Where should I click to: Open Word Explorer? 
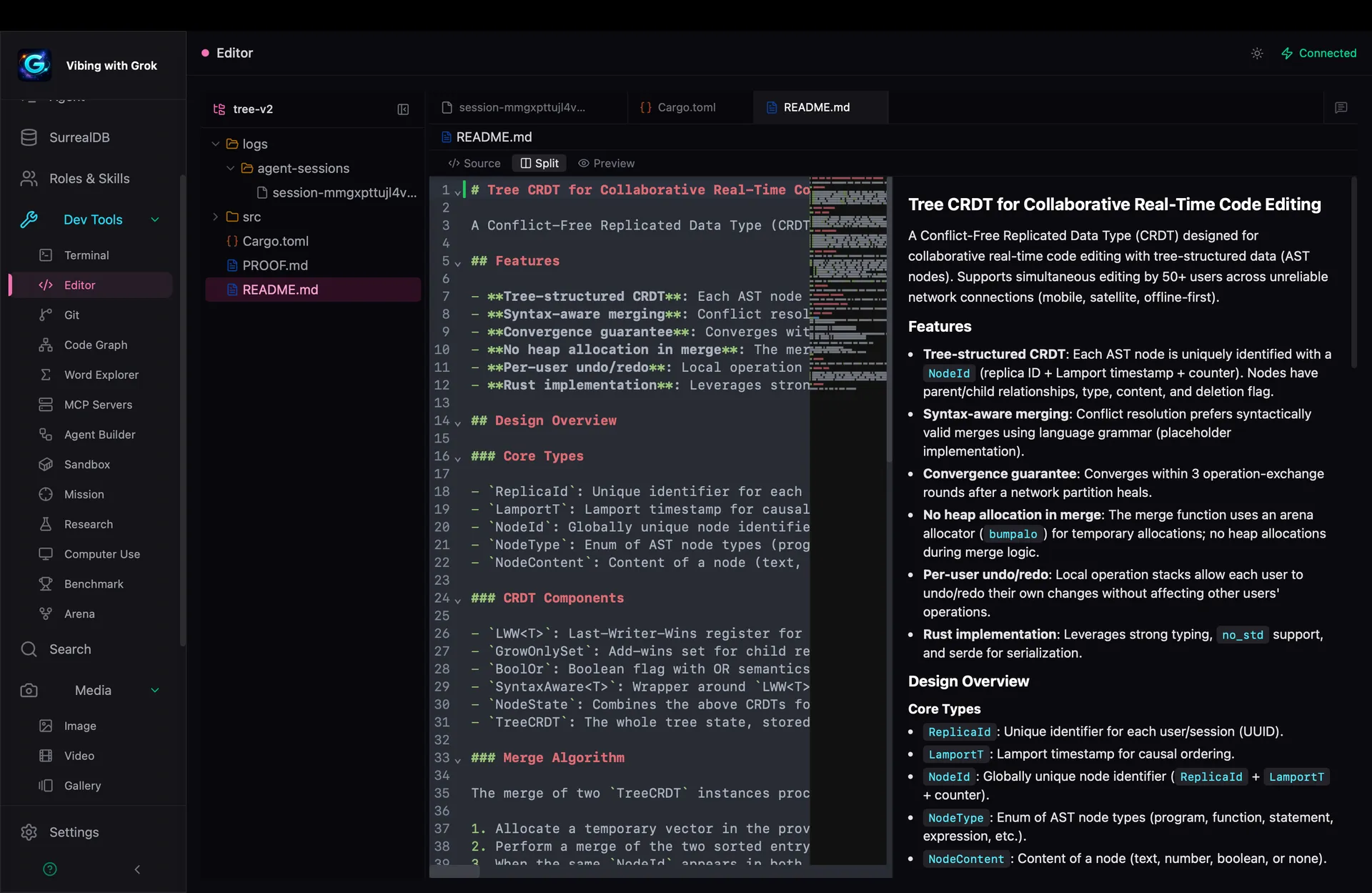[x=101, y=375]
